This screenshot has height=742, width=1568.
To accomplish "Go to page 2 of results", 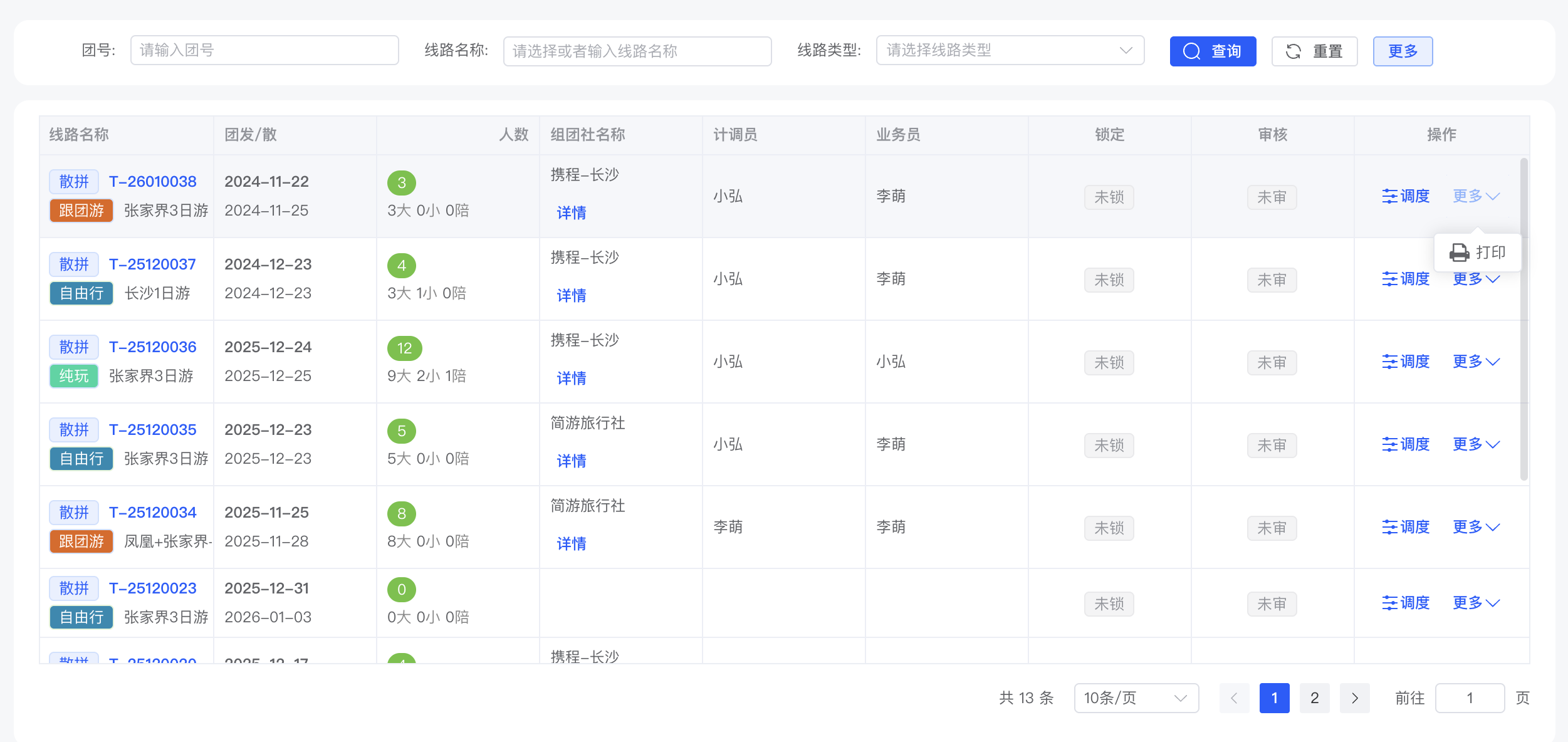I will pyautogui.click(x=1314, y=698).
